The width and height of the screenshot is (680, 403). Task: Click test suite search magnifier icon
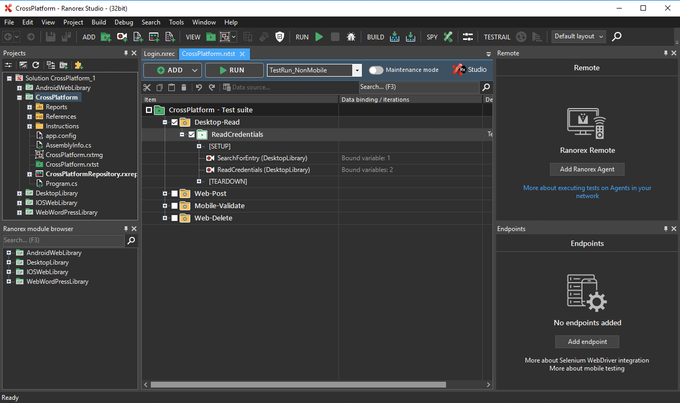click(x=486, y=87)
